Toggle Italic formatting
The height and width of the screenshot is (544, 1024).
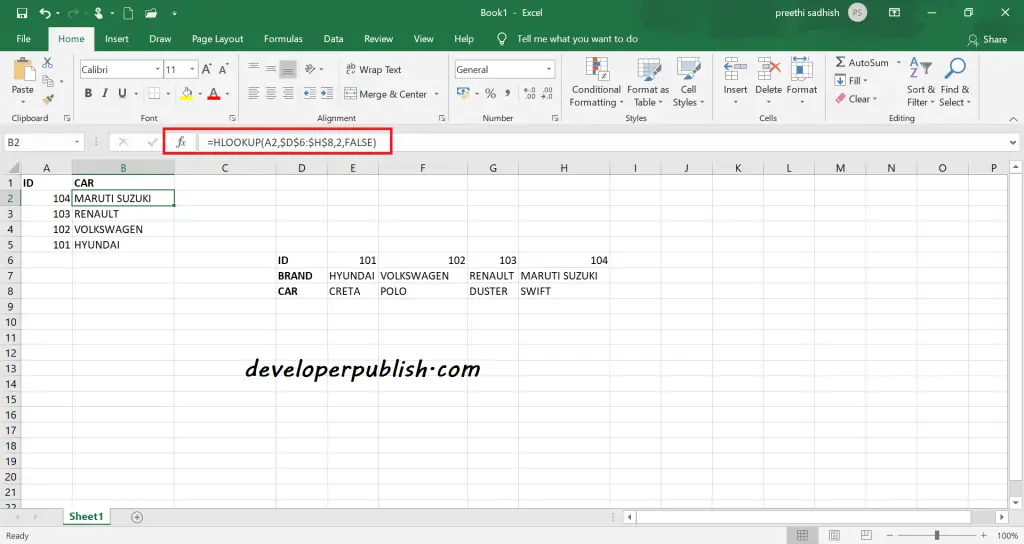tap(104, 93)
